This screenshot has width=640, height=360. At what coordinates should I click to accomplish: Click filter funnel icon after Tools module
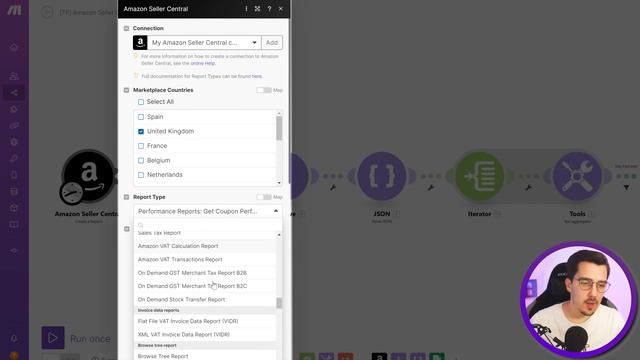point(626,188)
